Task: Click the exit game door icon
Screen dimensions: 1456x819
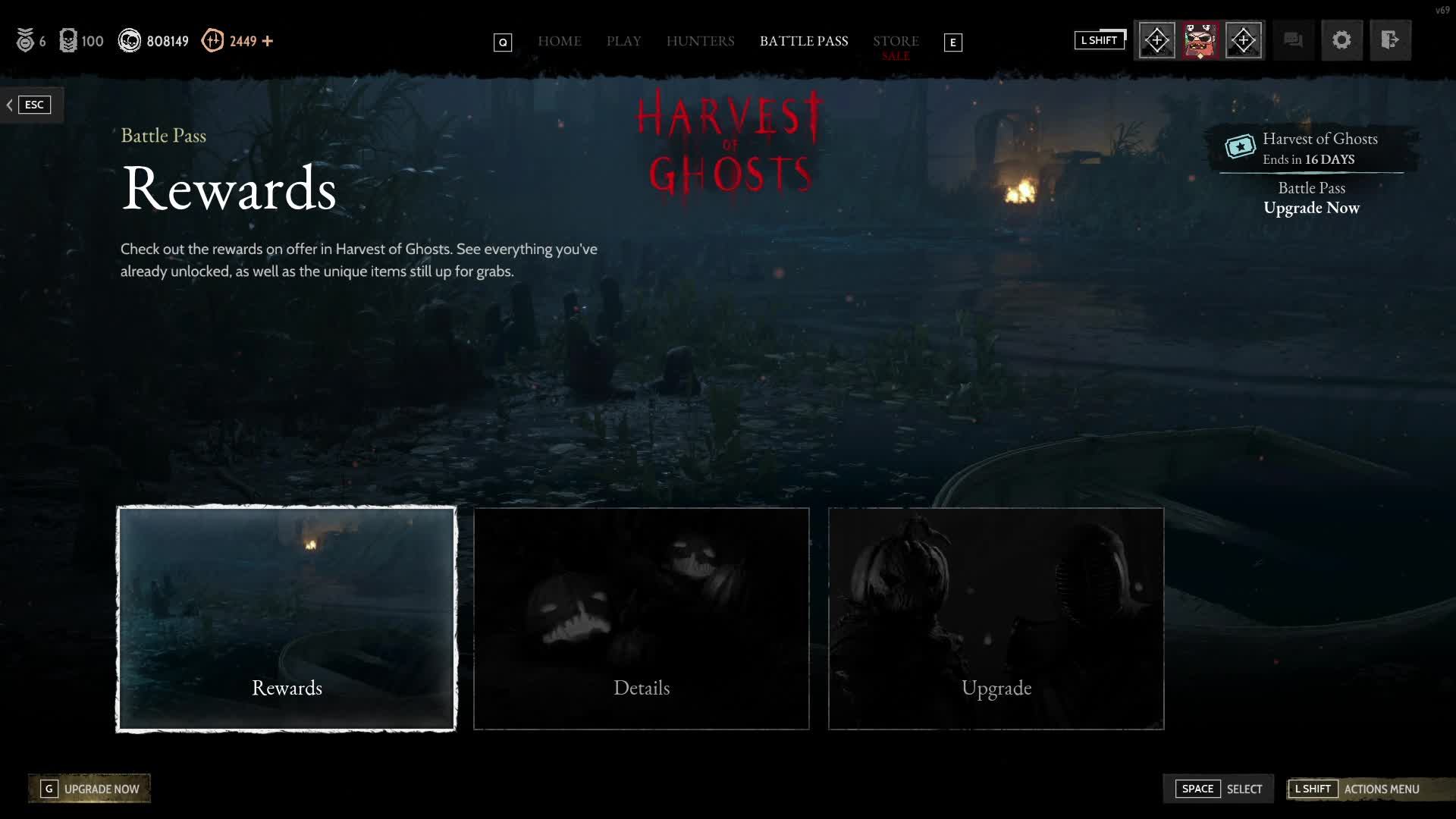Action: pos(1390,40)
